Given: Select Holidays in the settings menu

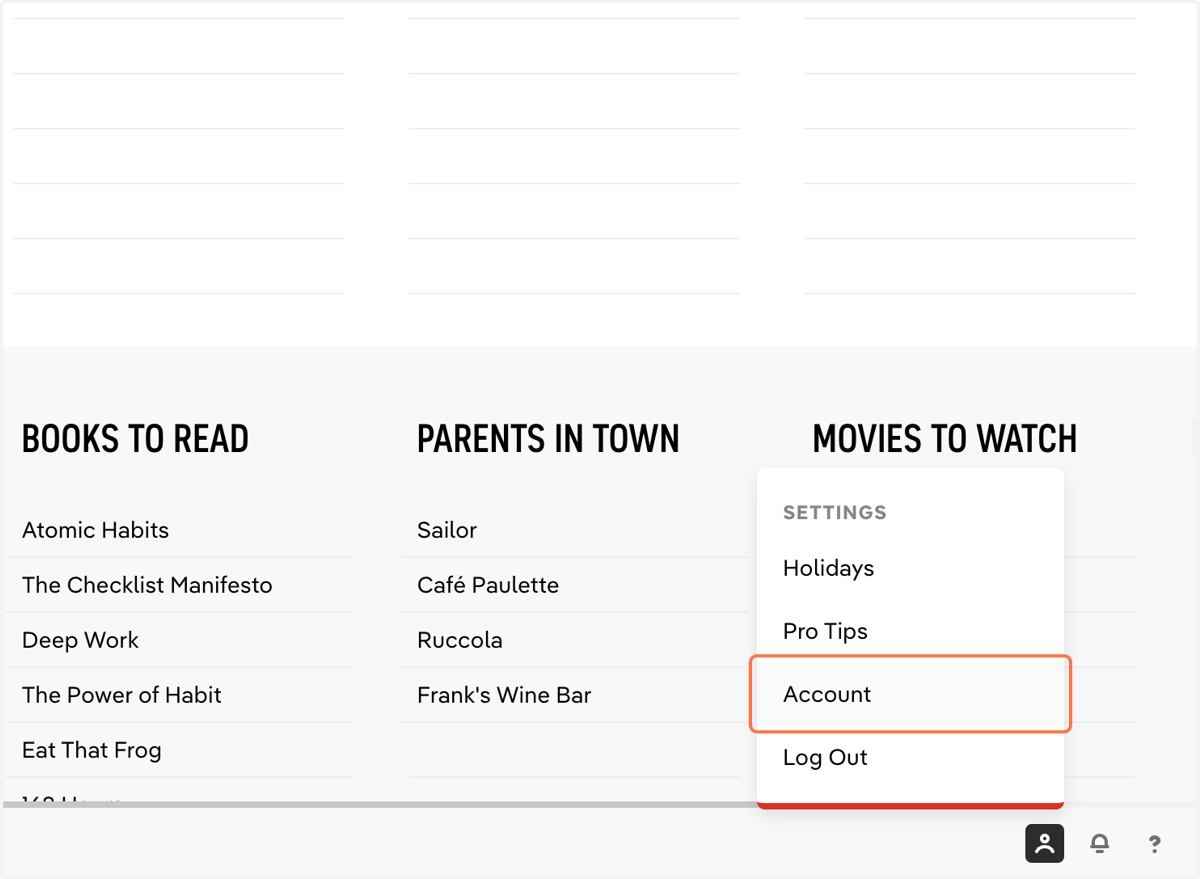Looking at the screenshot, I should coord(910,568).
